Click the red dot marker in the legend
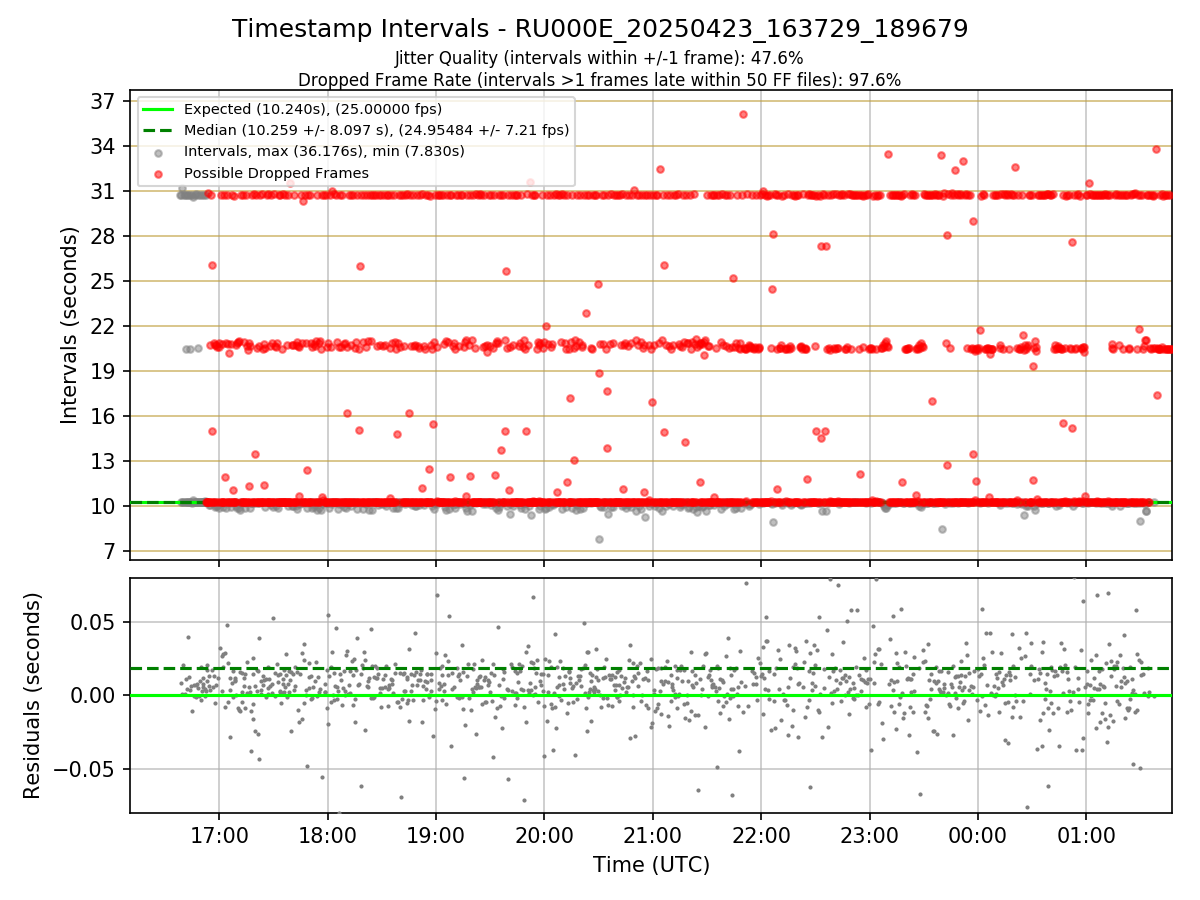 click(x=159, y=173)
